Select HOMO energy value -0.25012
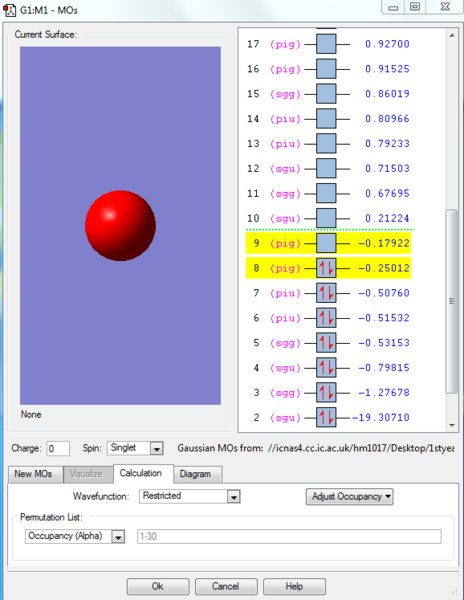The height and width of the screenshot is (600, 464). [384, 268]
